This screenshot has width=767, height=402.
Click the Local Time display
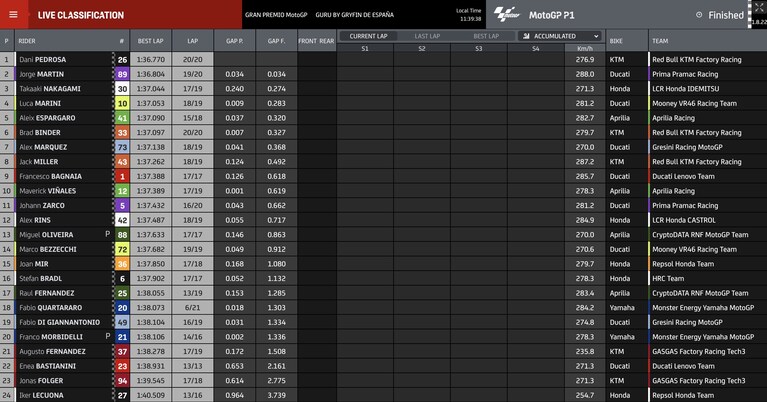(470, 15)
